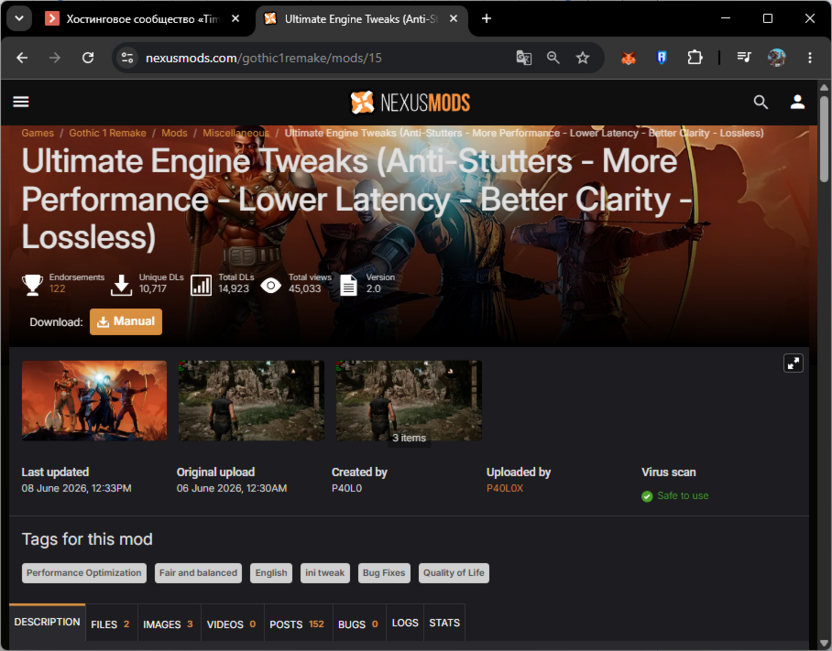Select the ini tweak tag

[325, 573]
